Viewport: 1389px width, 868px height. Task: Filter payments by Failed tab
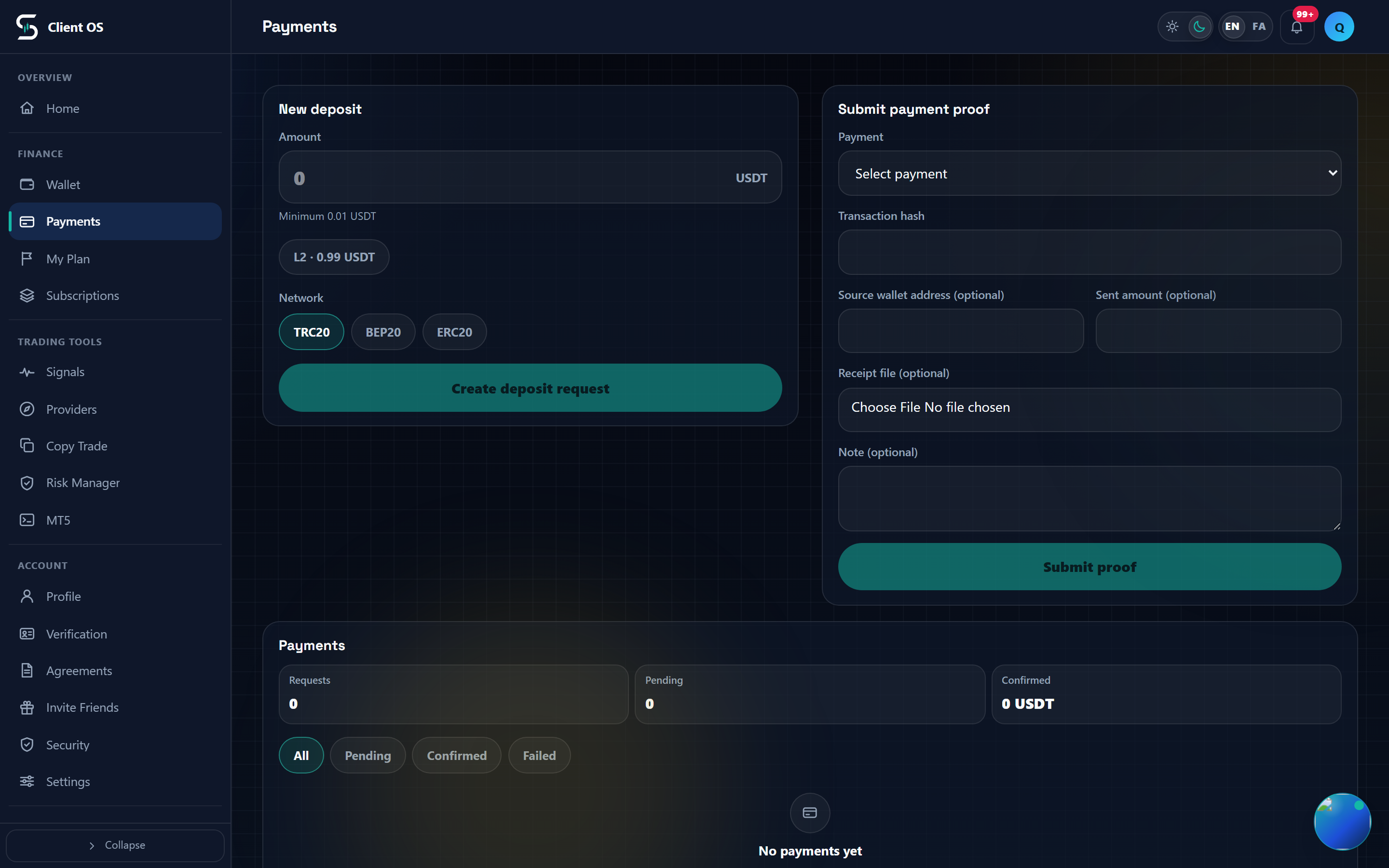539,756
